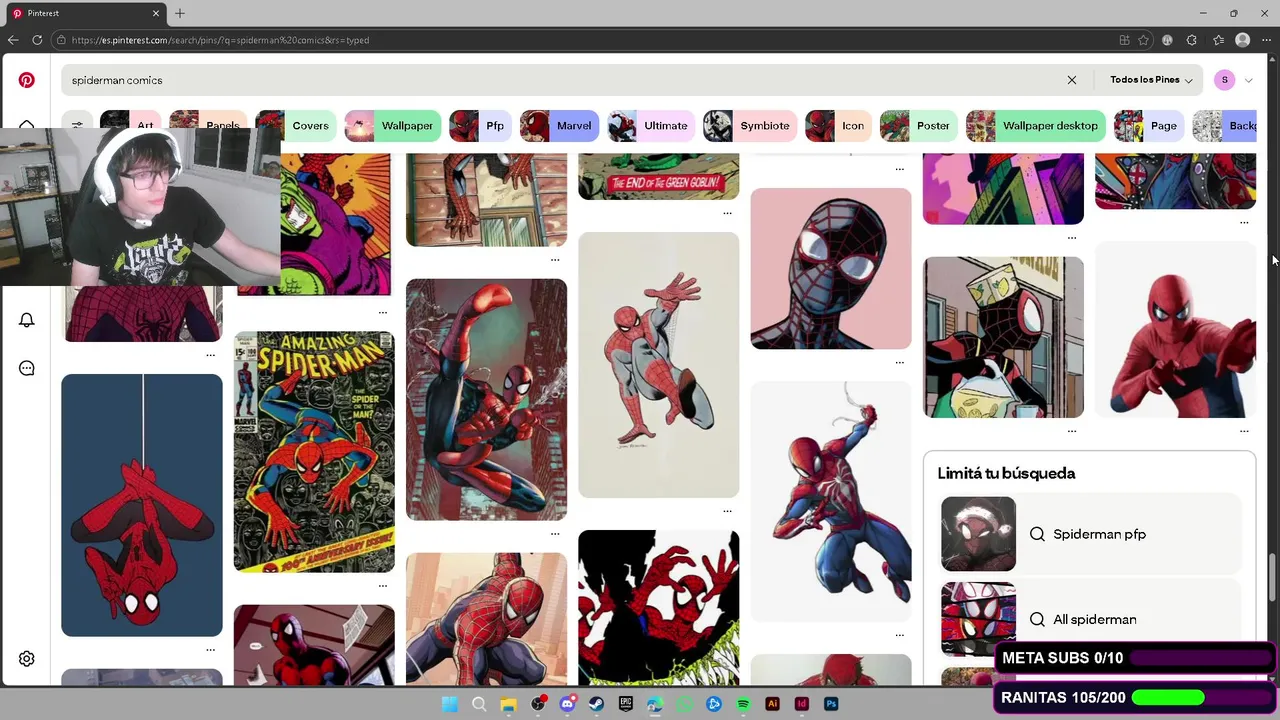Launch Adobe InDesign from taskbar

pyautogui.click(x=801, y=704)
